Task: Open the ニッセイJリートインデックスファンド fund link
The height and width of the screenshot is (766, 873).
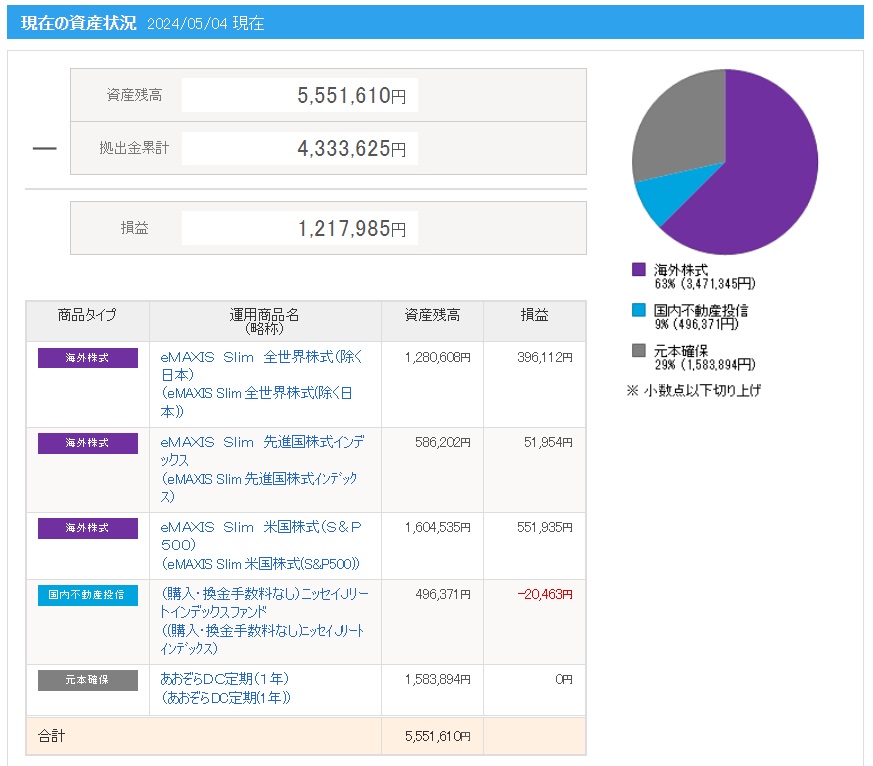Action: click(264, 594)
